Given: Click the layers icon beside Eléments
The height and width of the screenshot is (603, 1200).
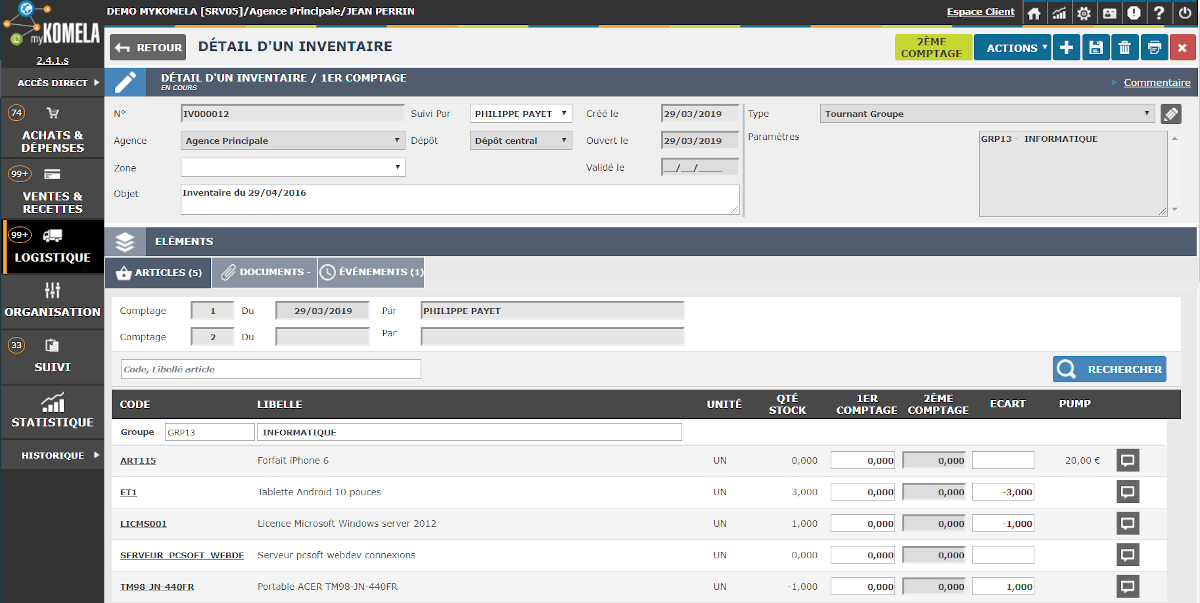Looking at the screenshot, I should coord(125,241).
